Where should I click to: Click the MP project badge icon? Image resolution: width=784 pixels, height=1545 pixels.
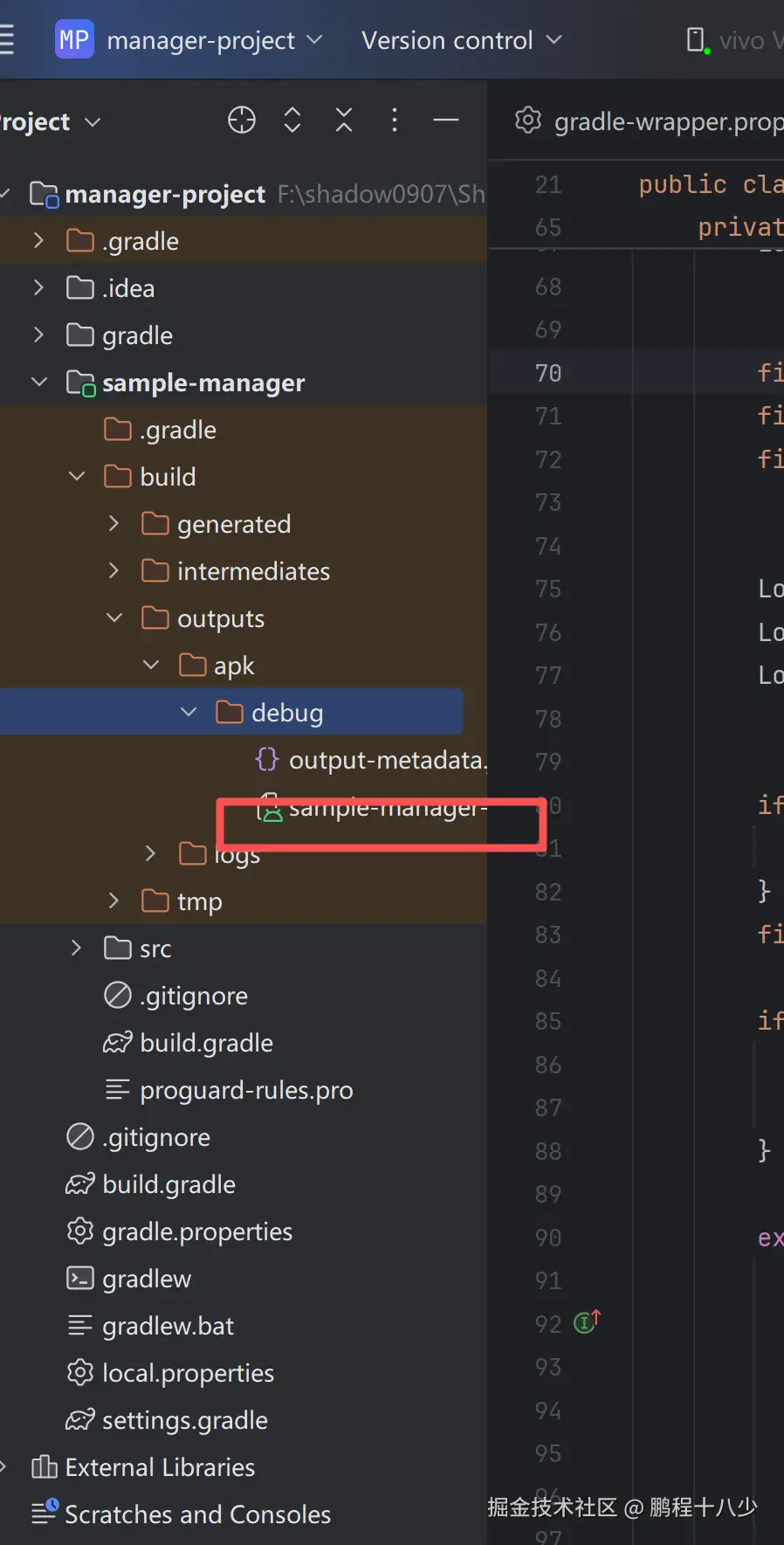(x=74, y=40)
